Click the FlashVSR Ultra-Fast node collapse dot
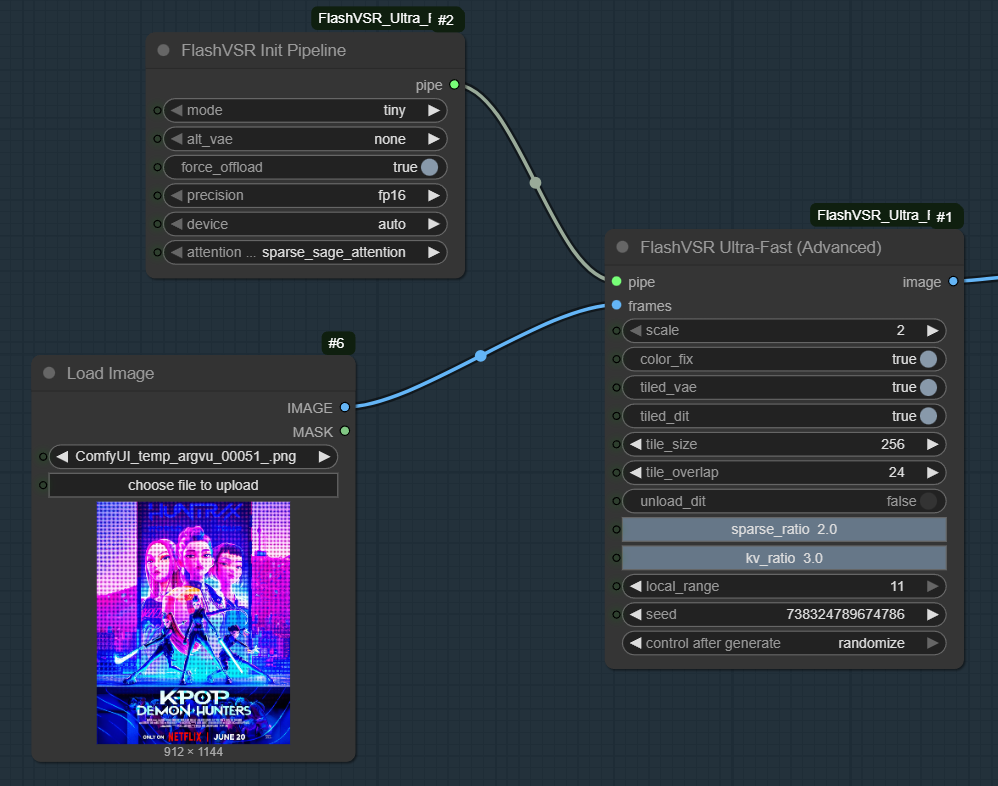The height and width of the screenshot is (786, 998). click(x=622, y=247)
